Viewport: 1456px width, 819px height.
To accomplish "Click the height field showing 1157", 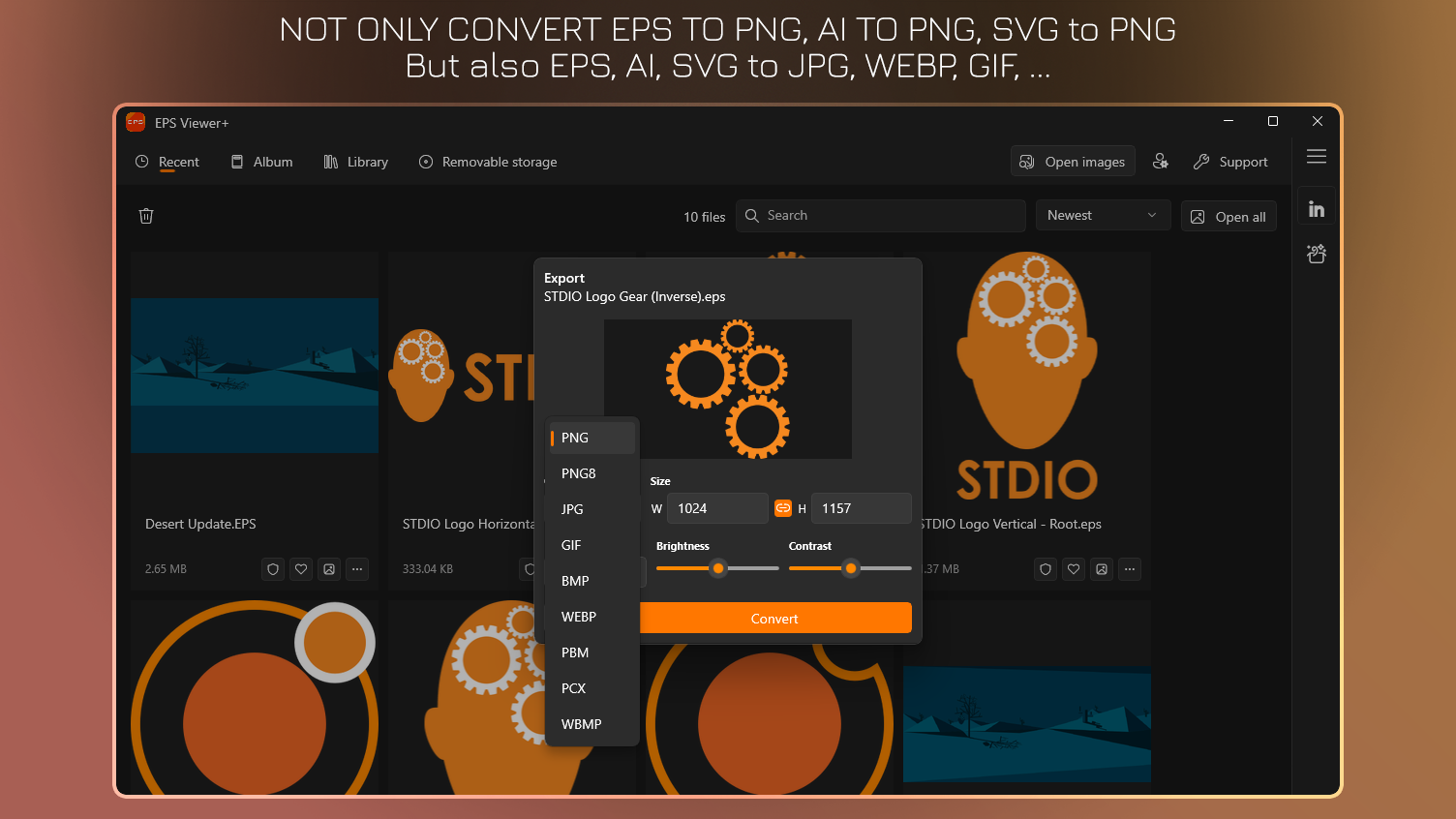I will [862, 508].
